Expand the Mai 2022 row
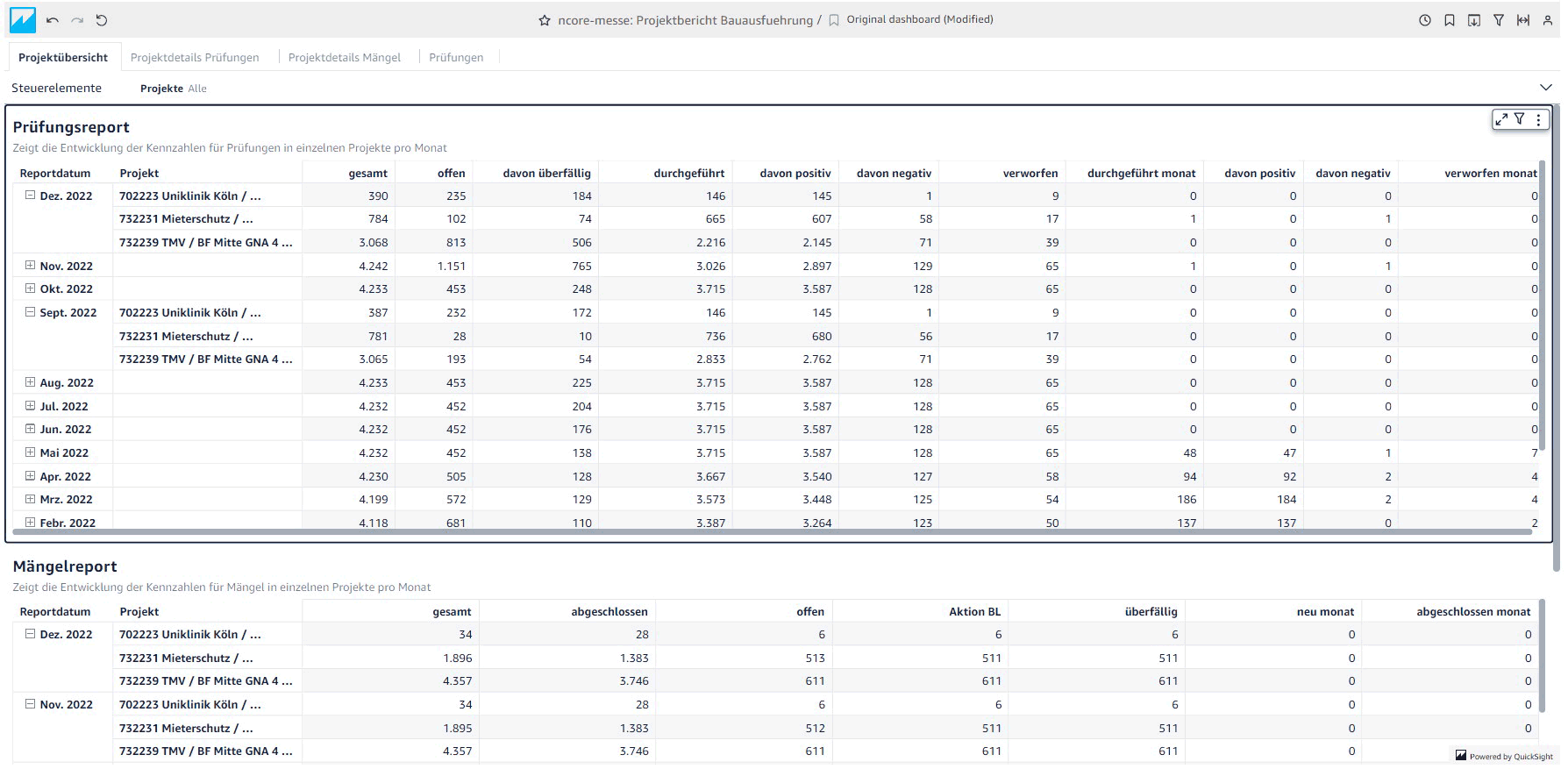1568x769 pixels. pyautogui.click(x=30, y=452)
